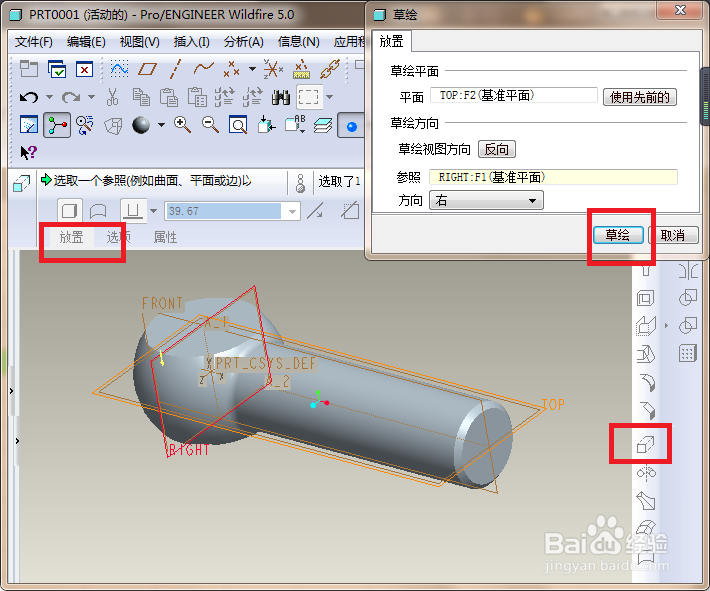Expand the selection box dropdown arrow

click(330, 97)
